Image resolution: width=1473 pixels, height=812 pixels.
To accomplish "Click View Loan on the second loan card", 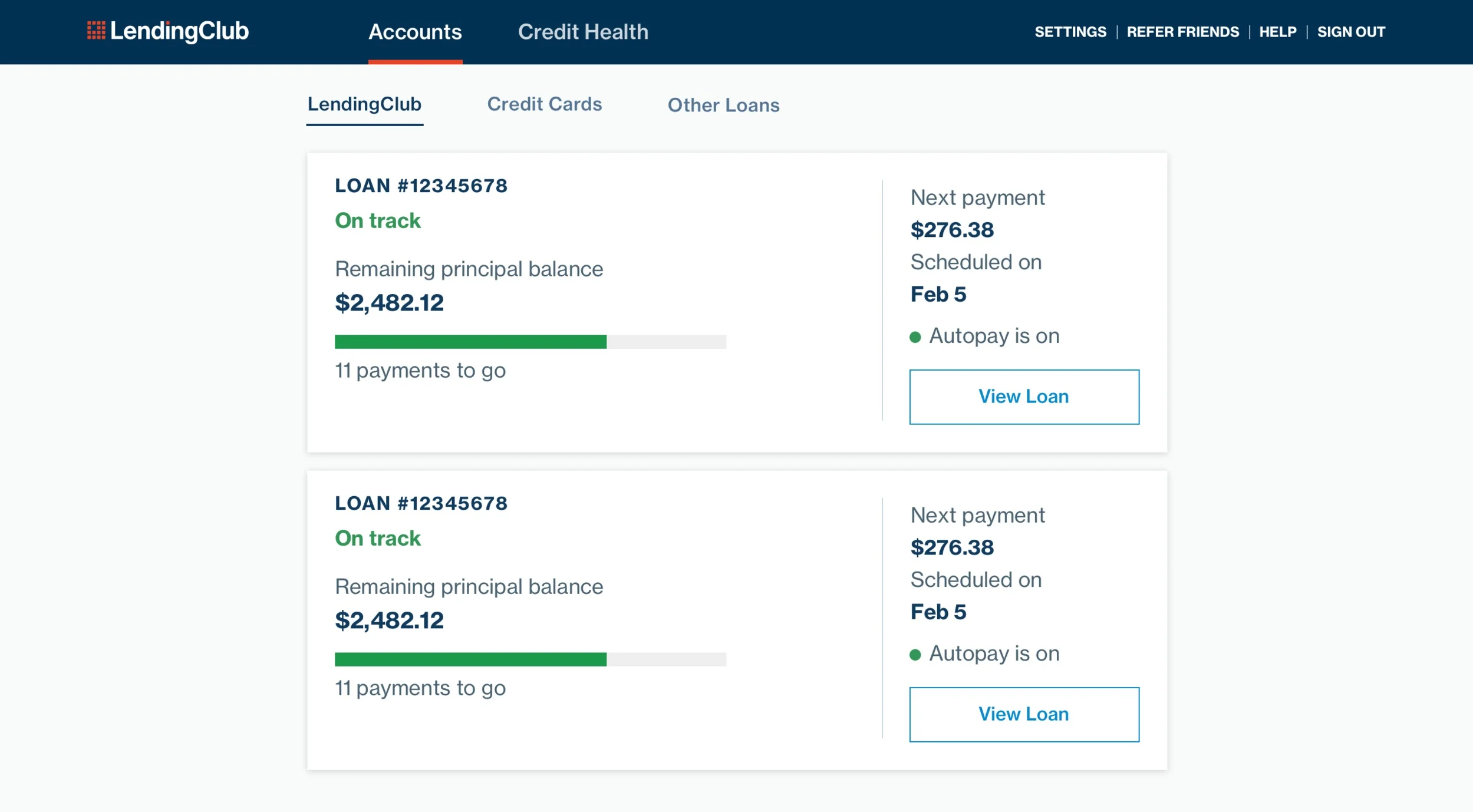I will coord(1023,714).
